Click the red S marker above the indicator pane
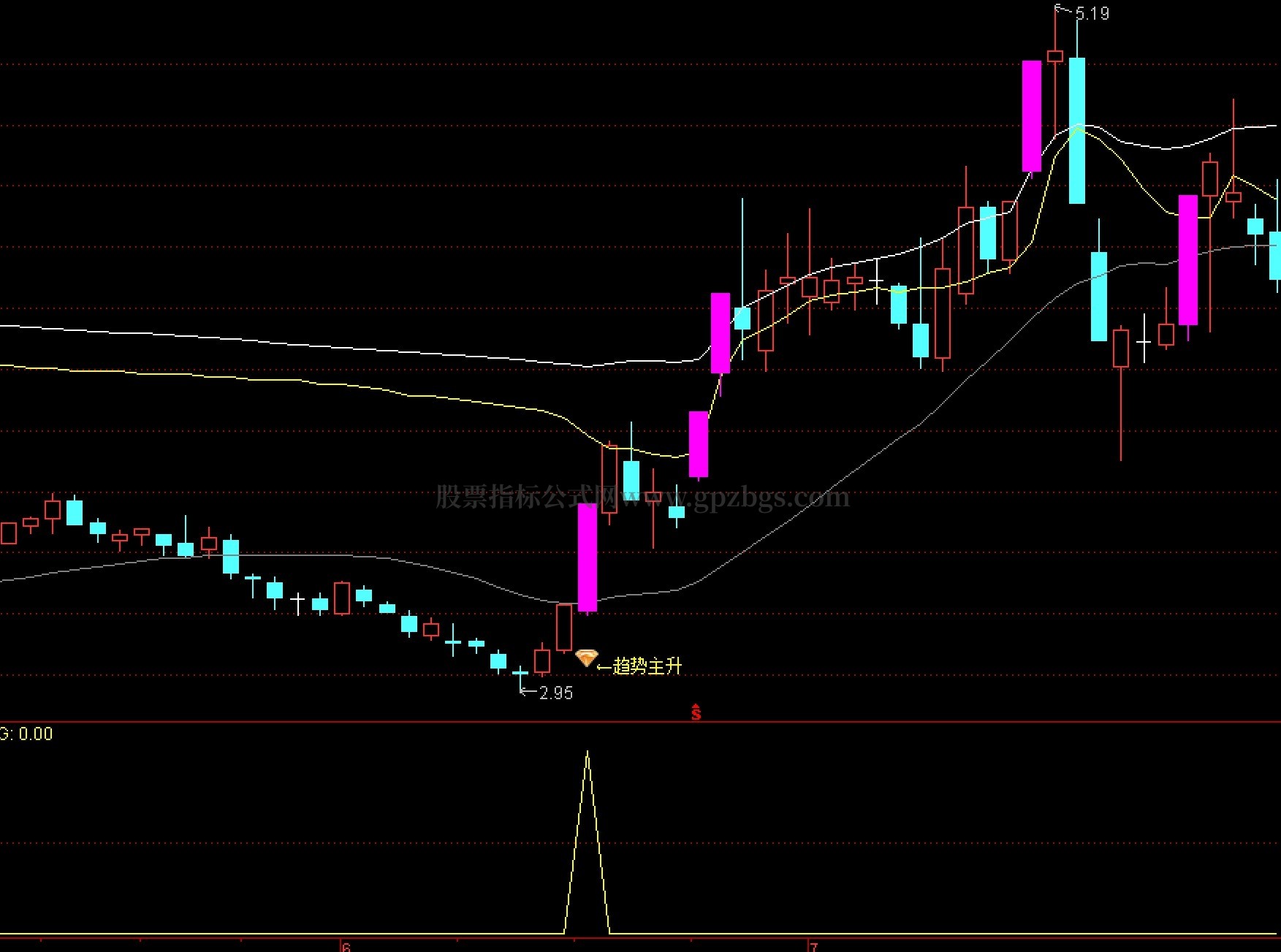This screenshot has width=1281, height=952. 696,712
